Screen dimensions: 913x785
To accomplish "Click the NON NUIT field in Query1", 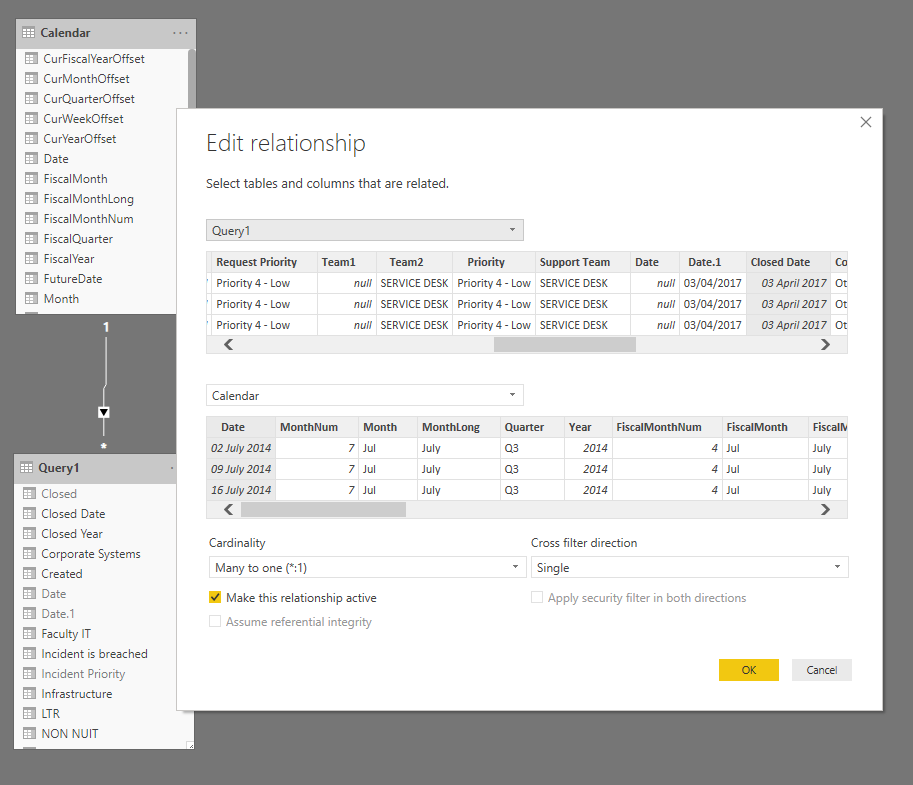I will [x=70, y=734].
